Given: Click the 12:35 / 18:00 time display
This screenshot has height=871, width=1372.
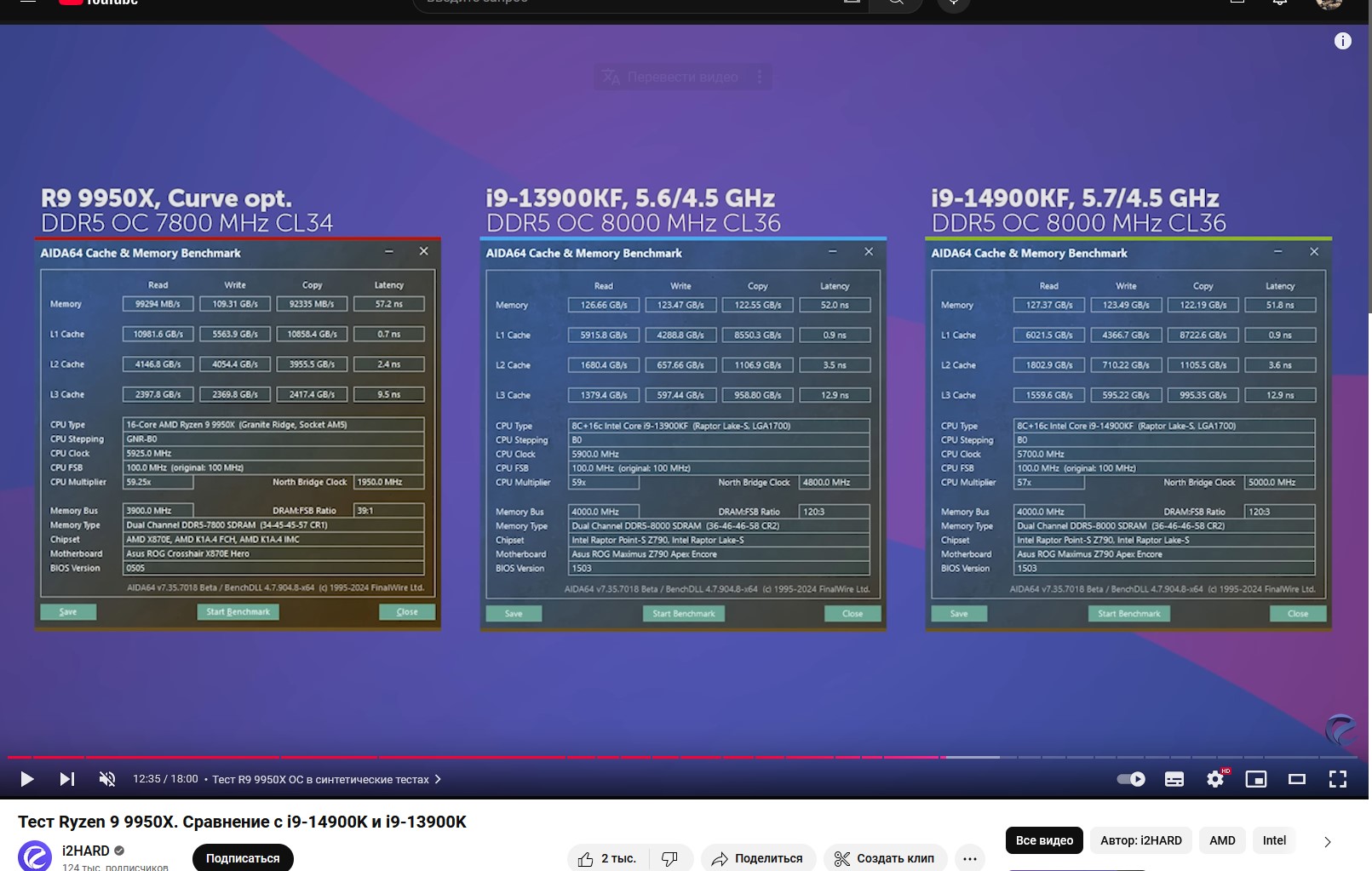Looking at the screenshot, I should pyautogui.click(x=165, y=779).
